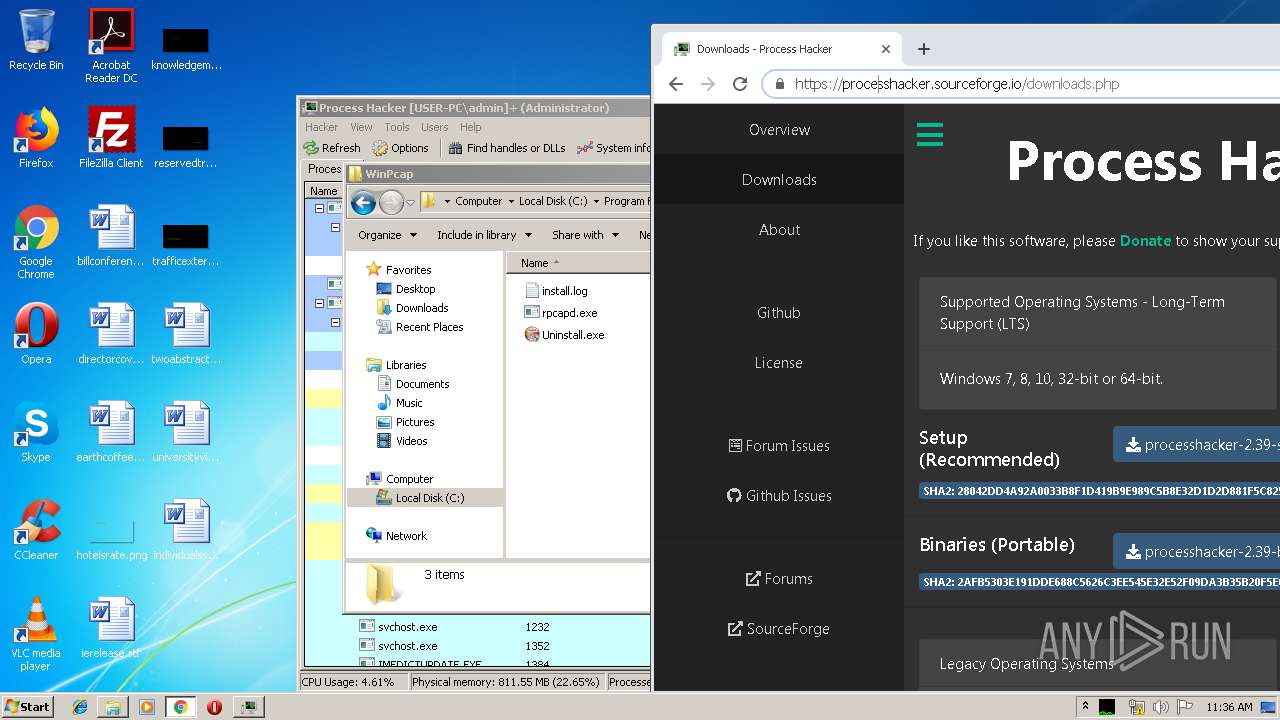
Task: Select the rpcapd.exe file
Action: pos(560,313)
